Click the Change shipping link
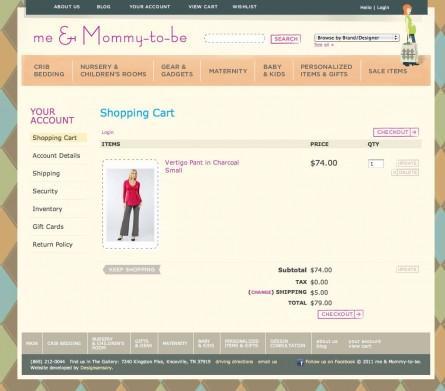The width and height of the screenshot is (445, 391). (x=261, y=292)
